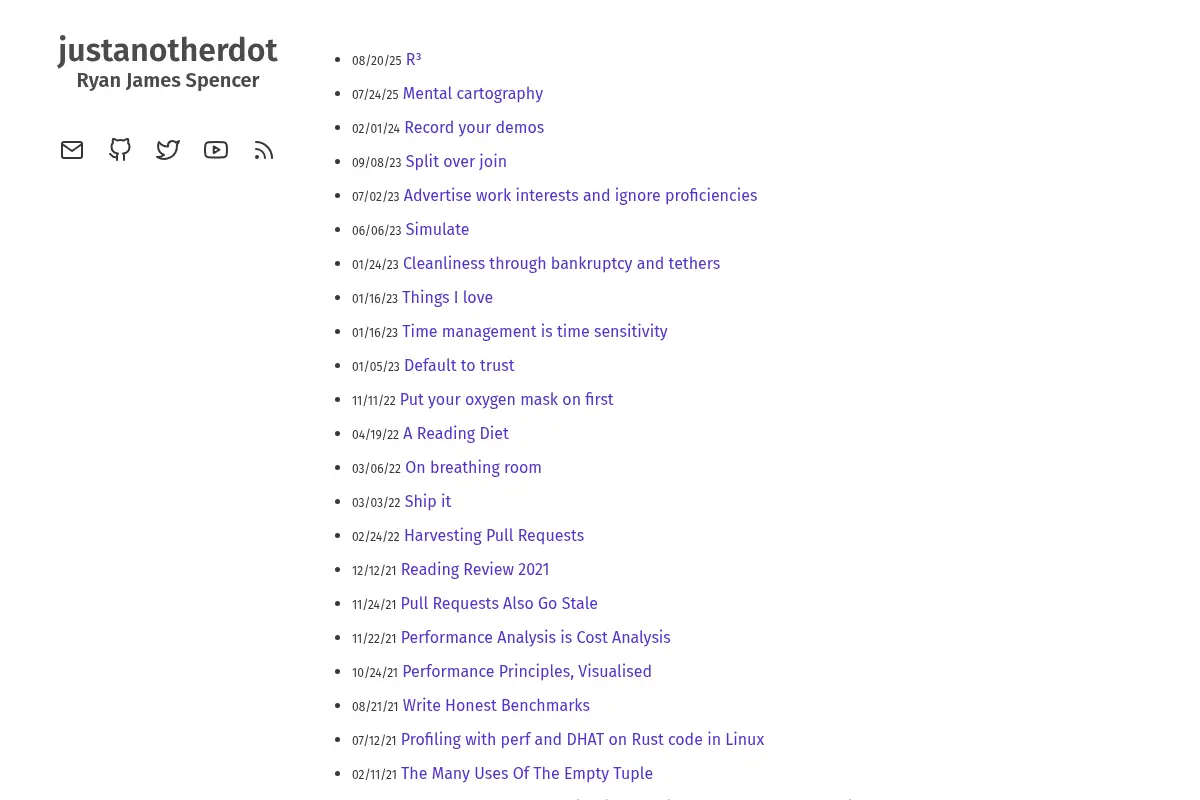Open the Twitter bird icon

(x=168, y=150)
